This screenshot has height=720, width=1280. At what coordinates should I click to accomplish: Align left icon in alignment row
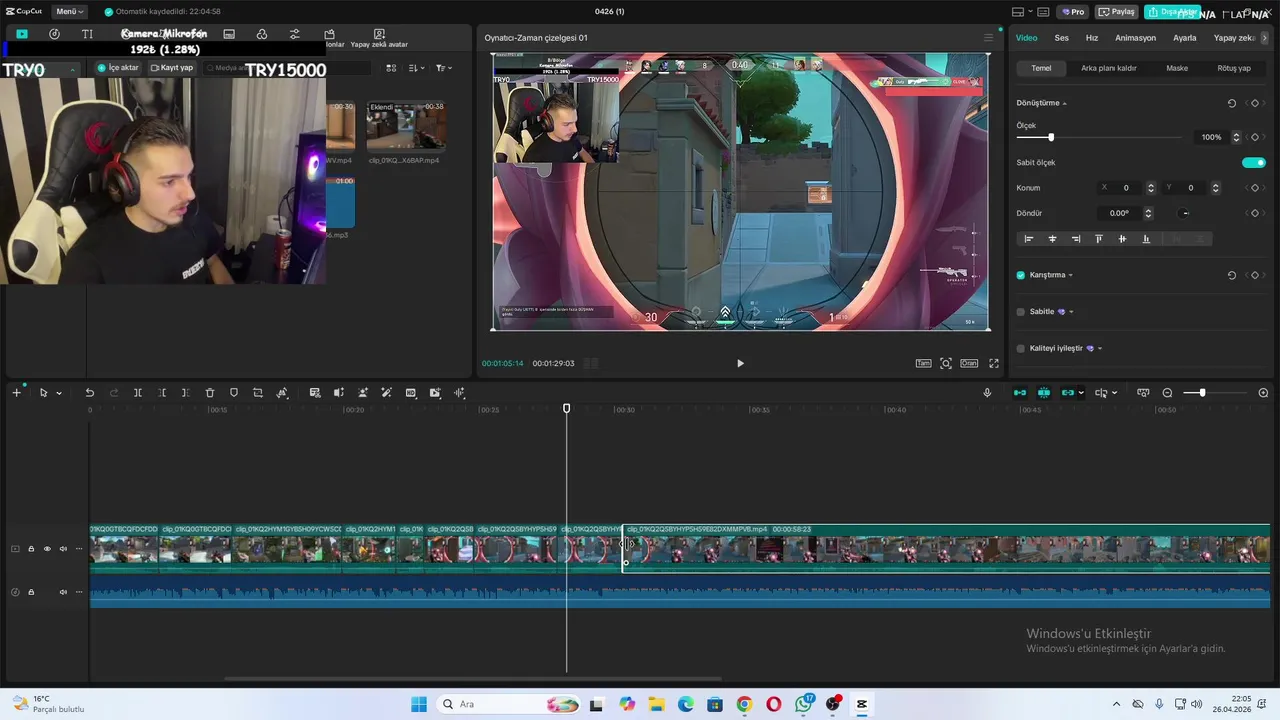(x=1029, y=239)
